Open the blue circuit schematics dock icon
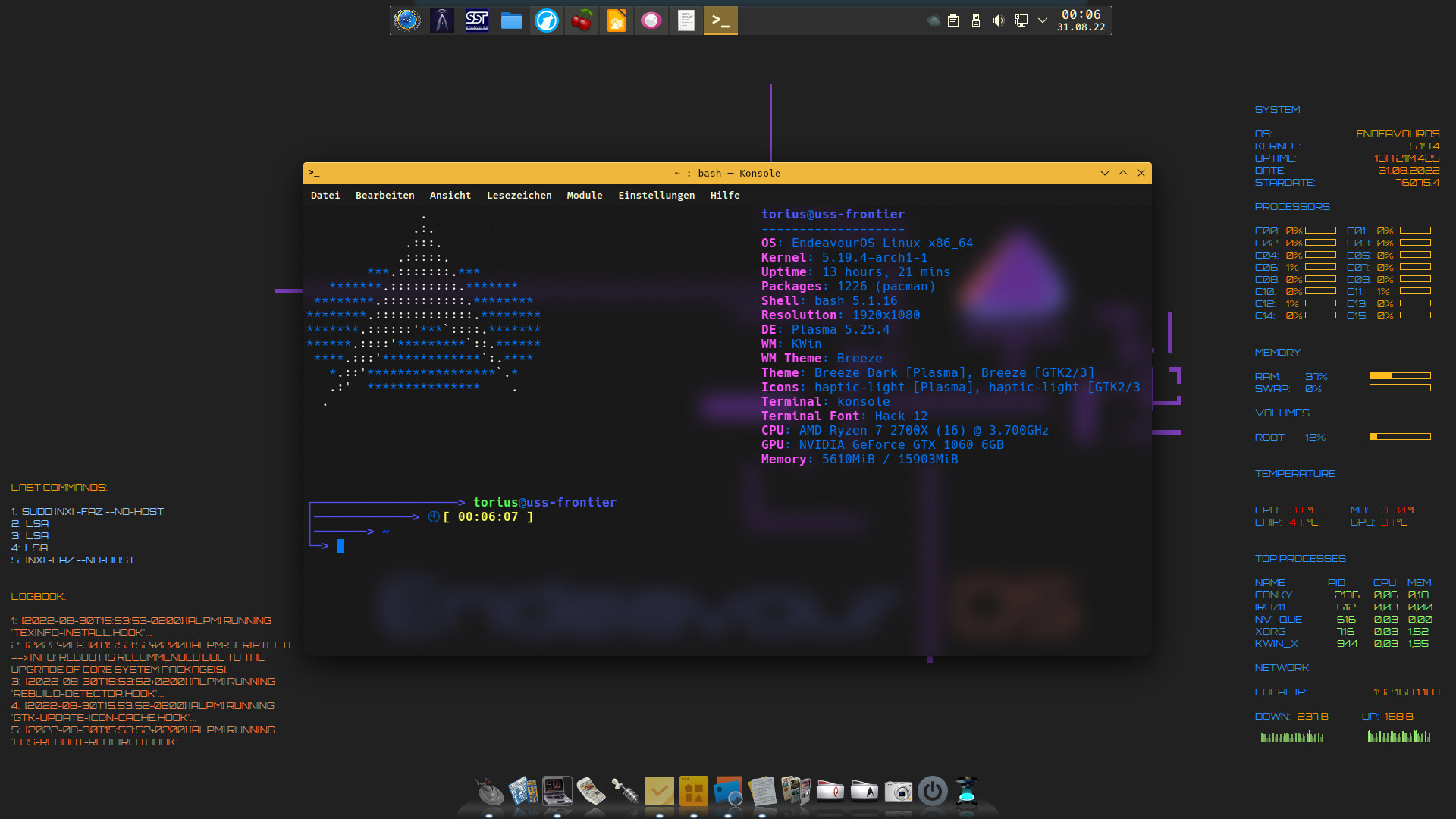Screen dimensions: 1456x819 point(523,791)
